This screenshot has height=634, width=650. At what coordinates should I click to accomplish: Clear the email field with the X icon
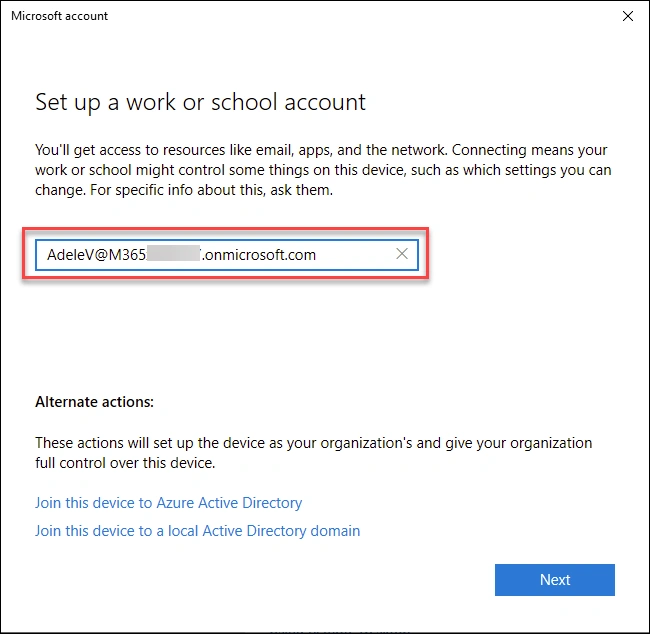coord(401,254)
